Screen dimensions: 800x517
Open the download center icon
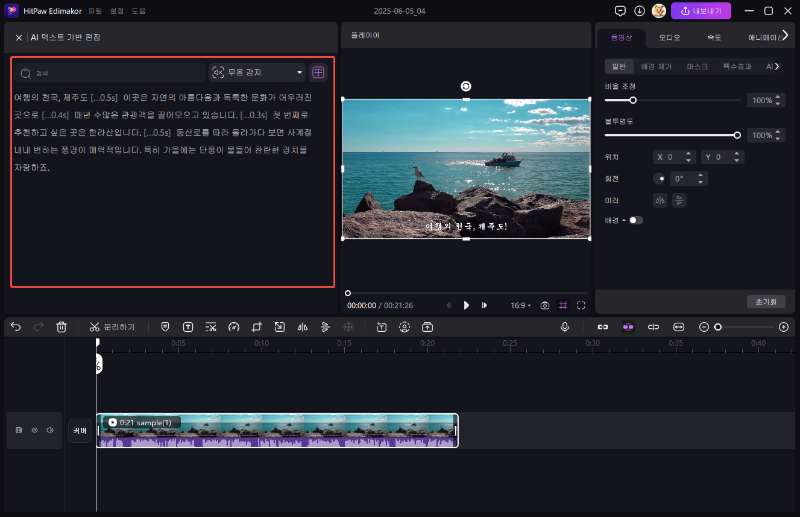[639, 11]
